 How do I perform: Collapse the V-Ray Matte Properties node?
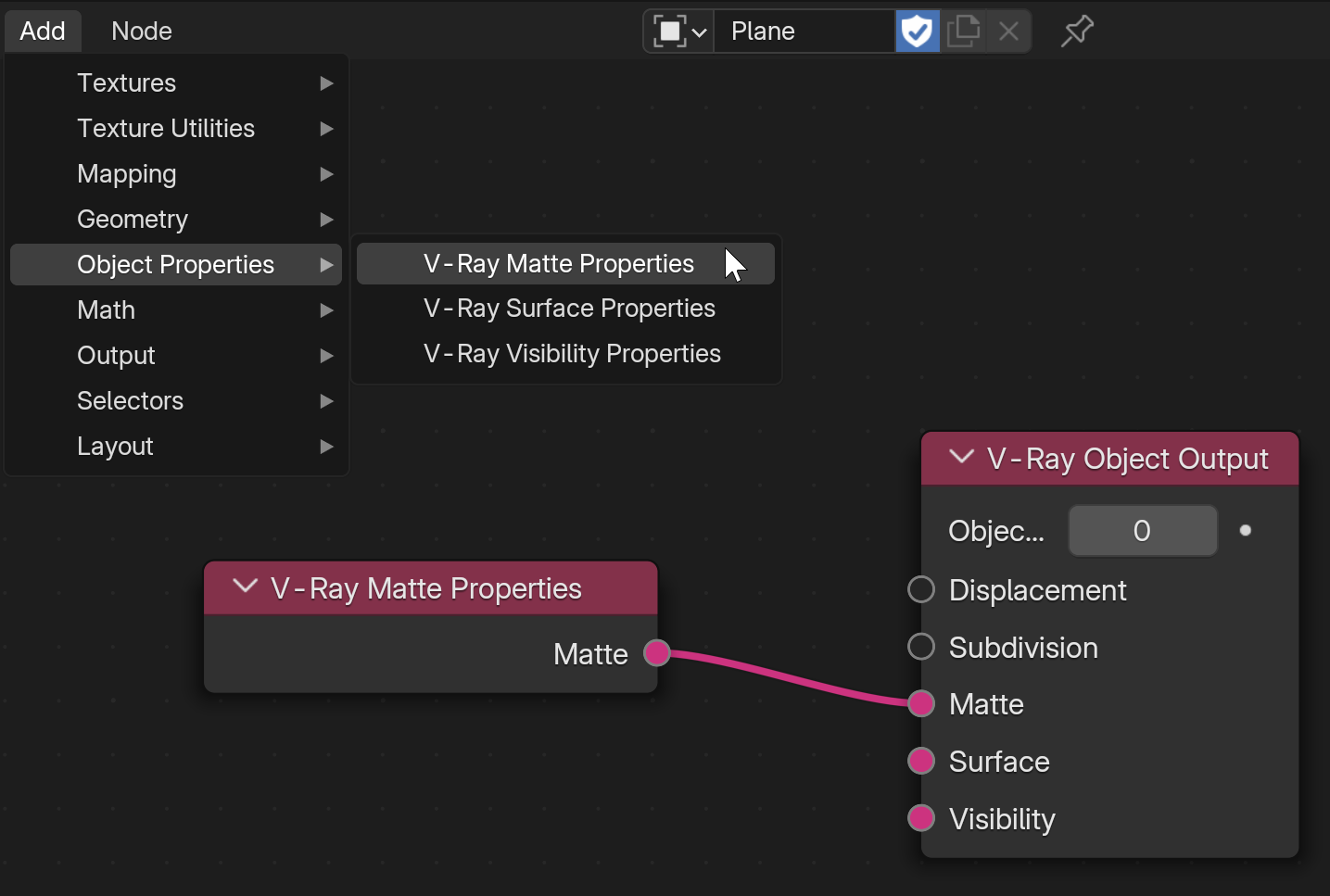(245, 587)
